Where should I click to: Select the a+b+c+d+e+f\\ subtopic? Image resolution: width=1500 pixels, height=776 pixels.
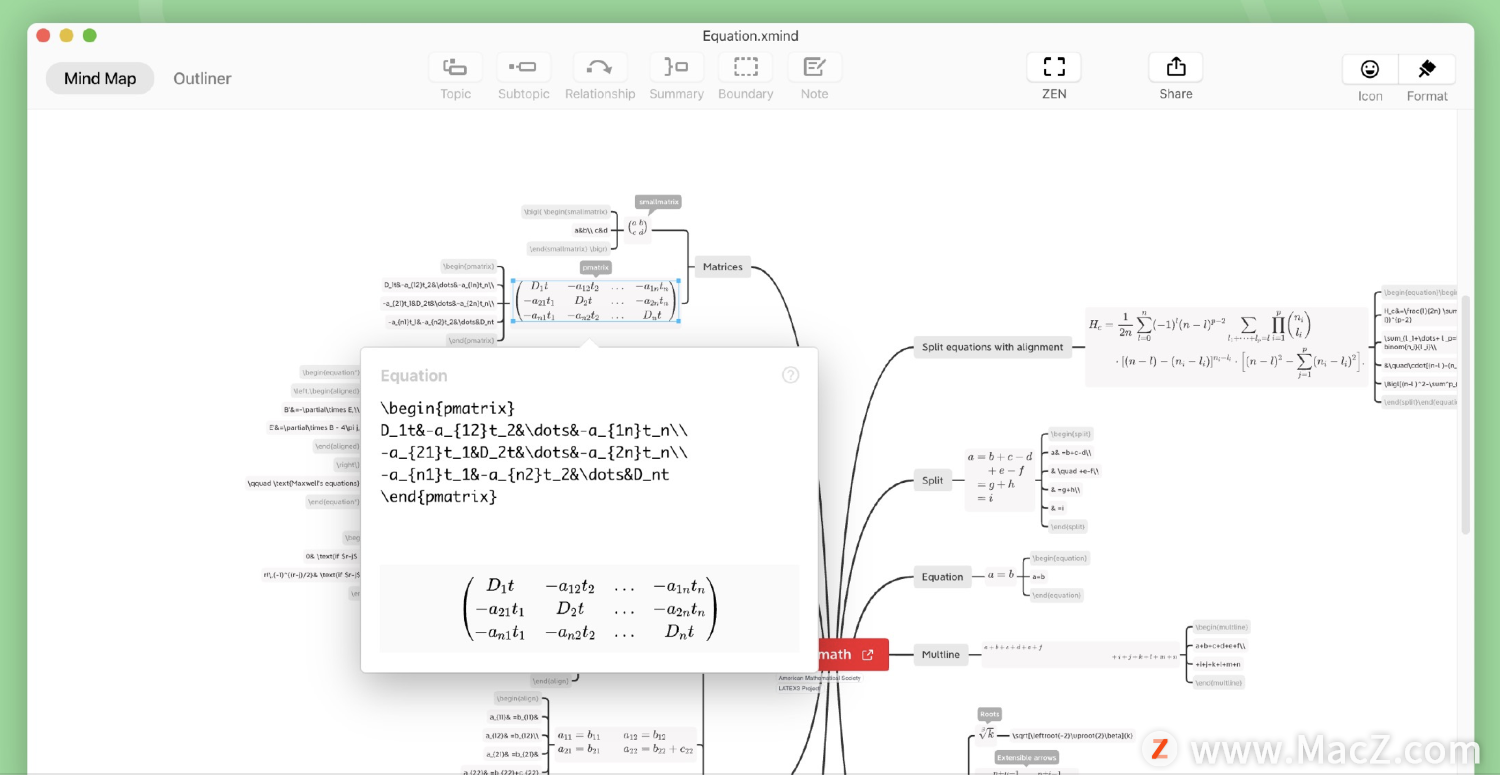click(x=1220, y=645)
